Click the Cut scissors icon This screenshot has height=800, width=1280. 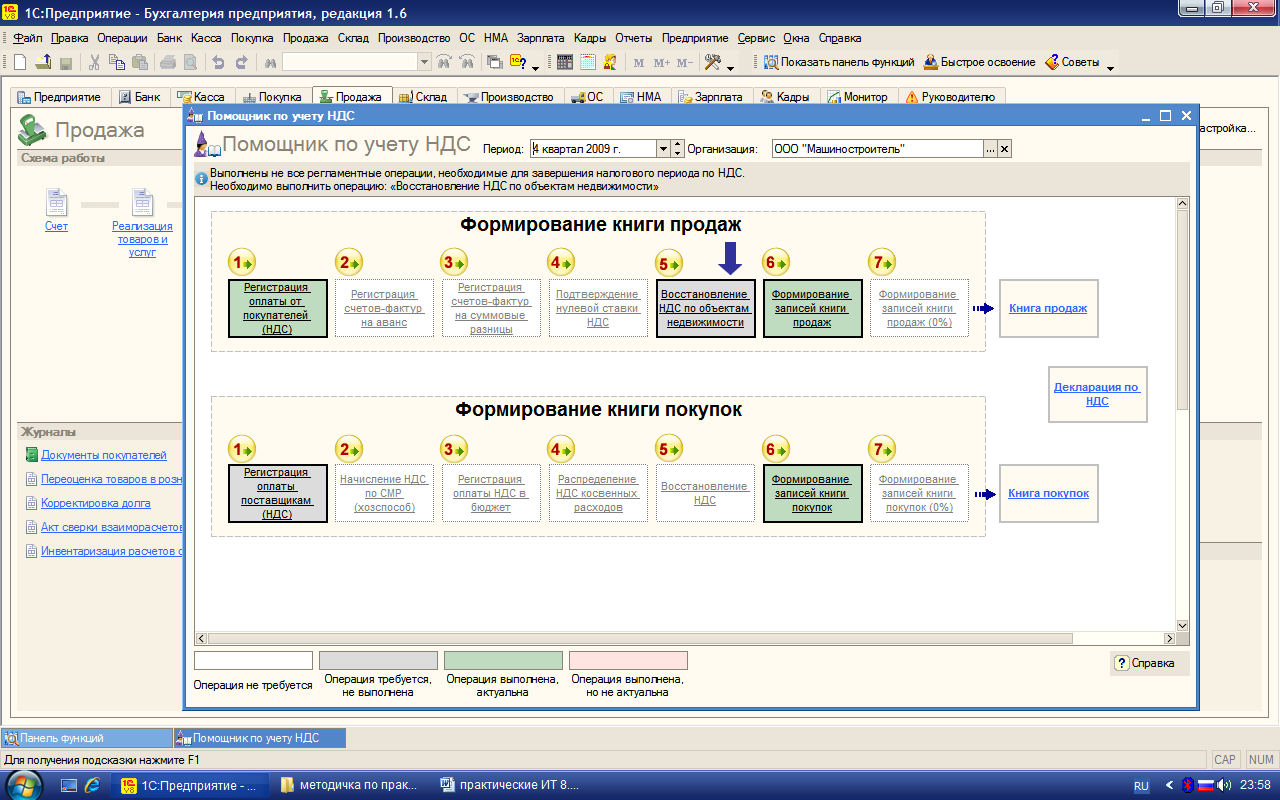[94, 62]
